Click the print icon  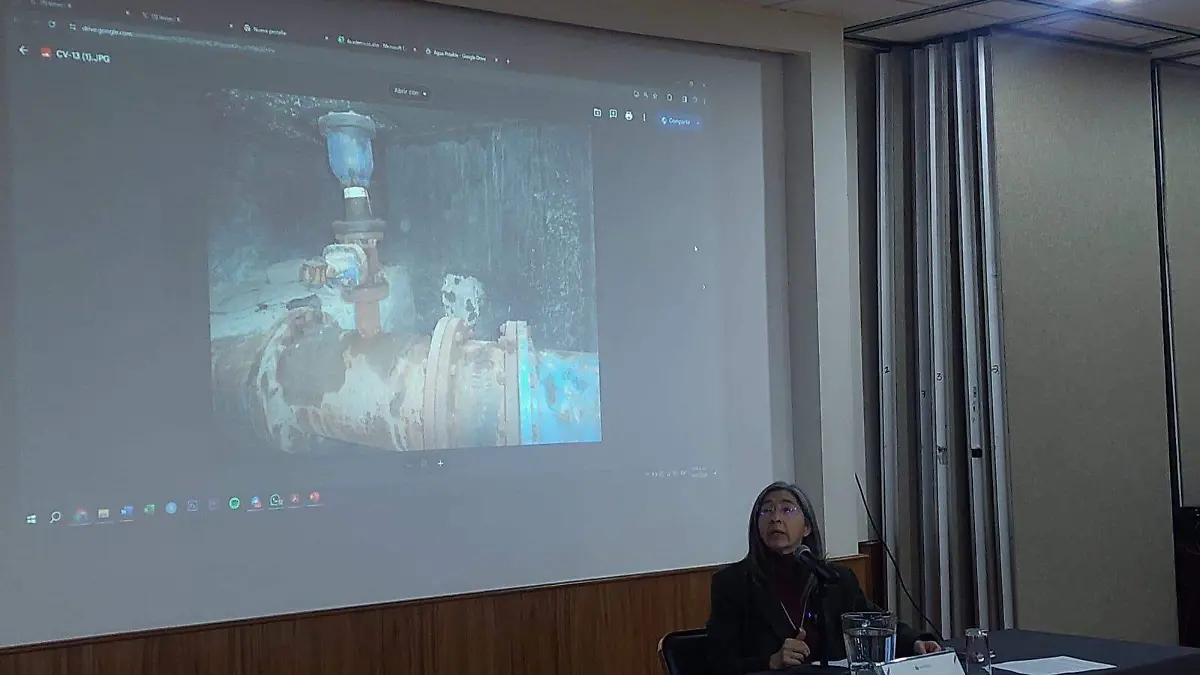628,115
